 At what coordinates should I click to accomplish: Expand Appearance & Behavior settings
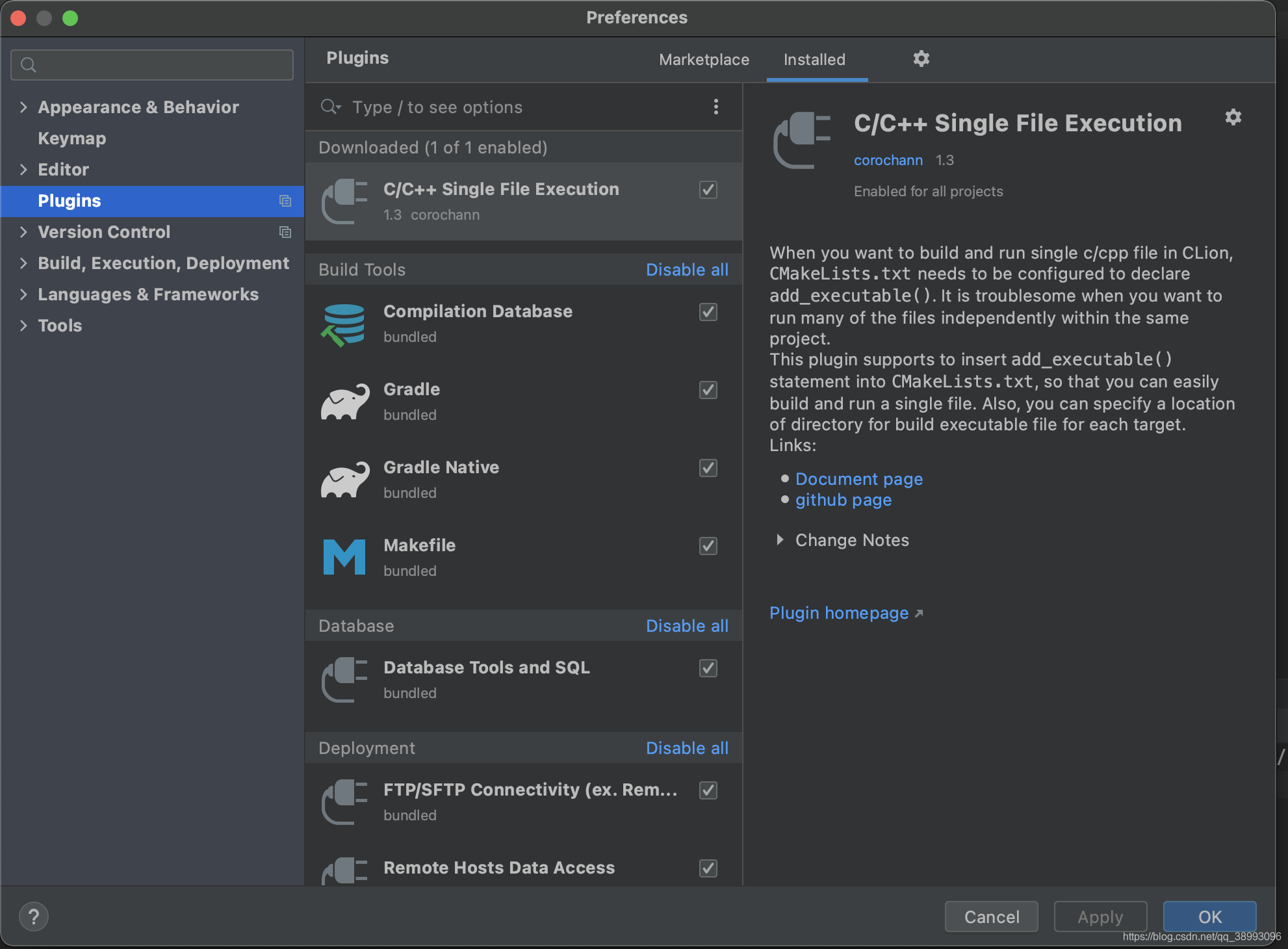[x=23, y=107]
